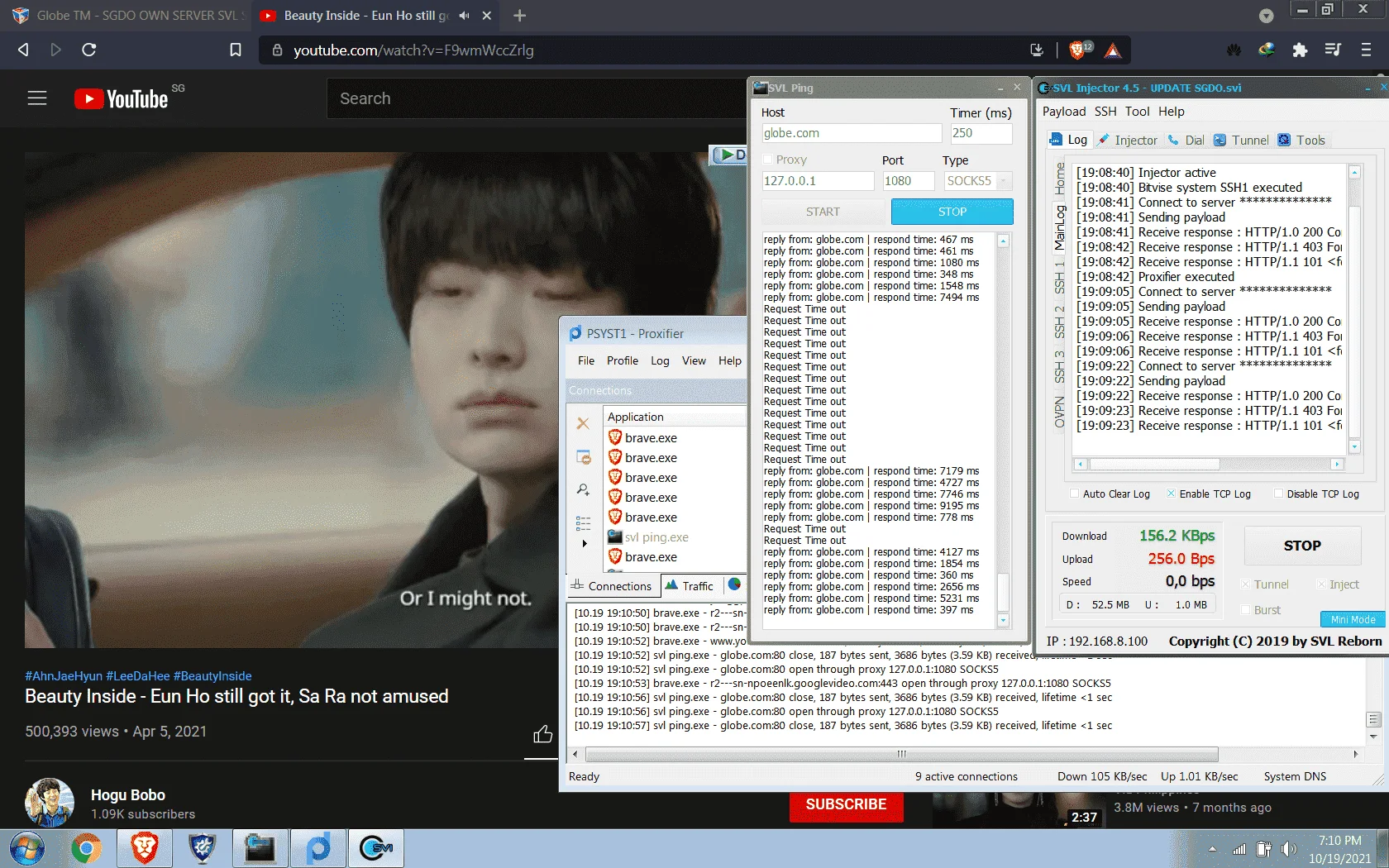This screenshot has width=1389, height=868.
Task: Enable the Burst checkbox
Action: 1245,610
